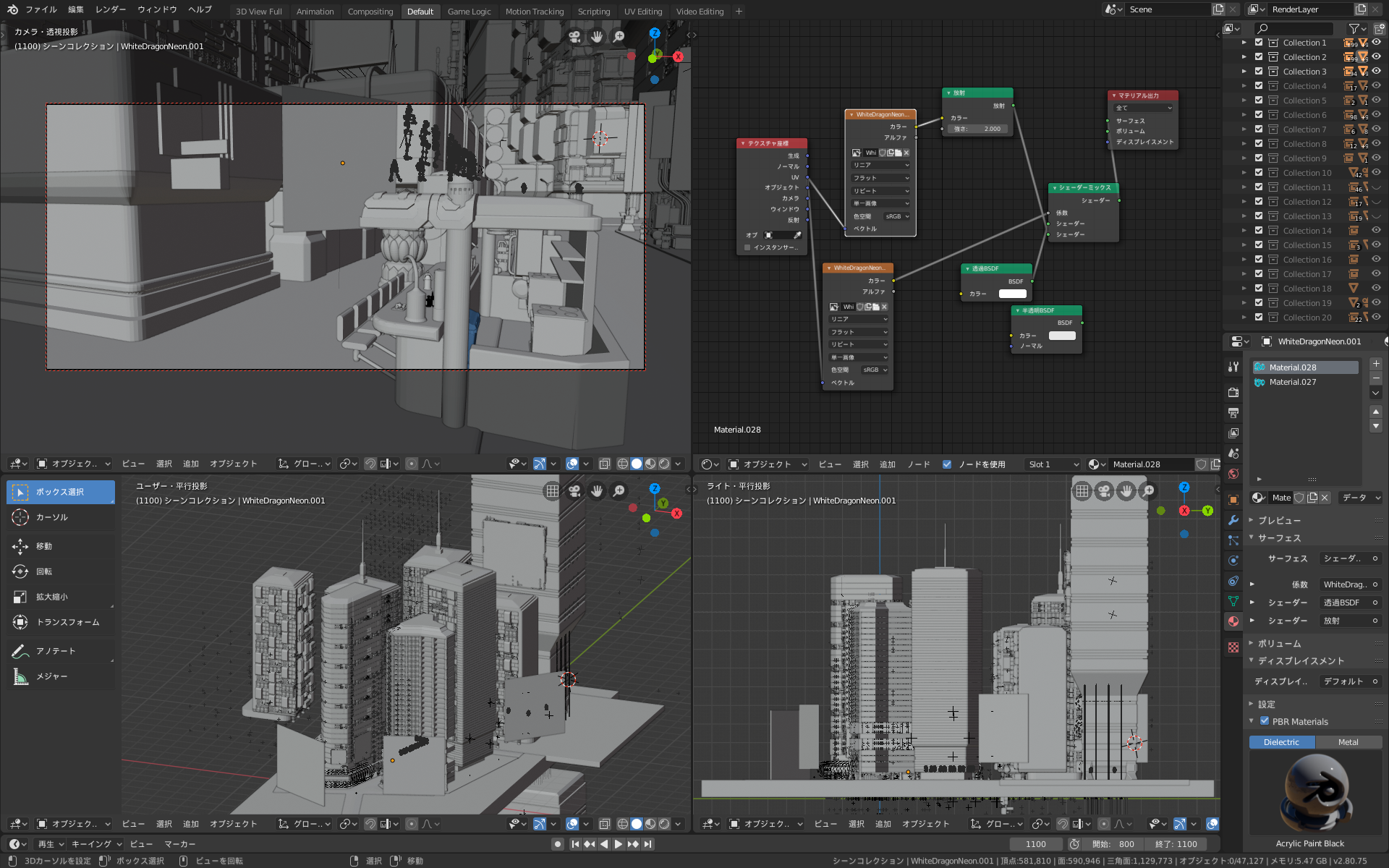Click camera view icon in top viewport
The height and width of the screenshot is (868, 1389).
click(574, 36)
